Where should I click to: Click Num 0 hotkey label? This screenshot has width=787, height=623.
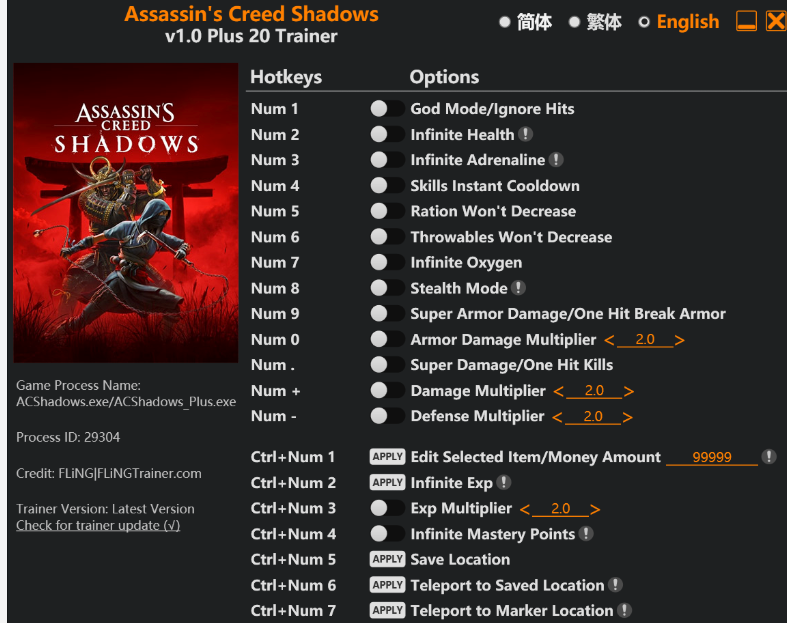(275, 339)
